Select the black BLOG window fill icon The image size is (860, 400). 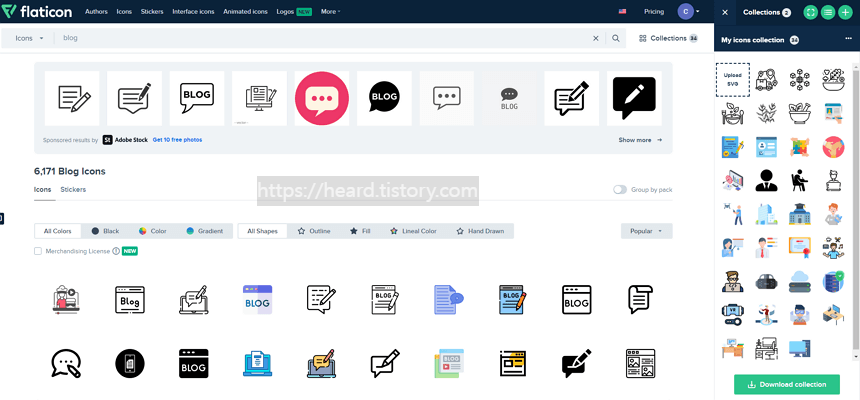[194, 363]
